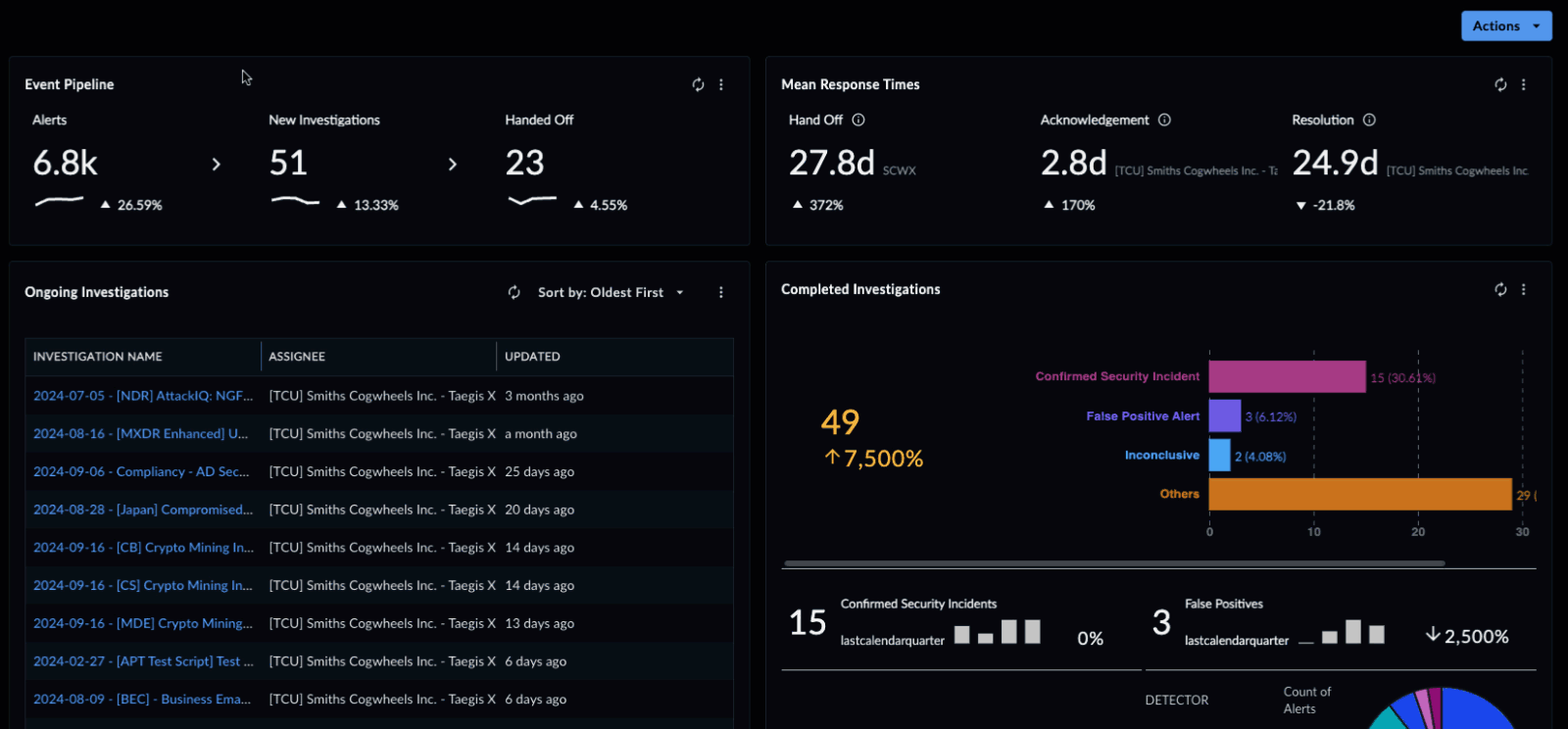Open investigation 2024-02-27 [APT Test Script]
This screenshot has width=1568, height=729.
143,661
